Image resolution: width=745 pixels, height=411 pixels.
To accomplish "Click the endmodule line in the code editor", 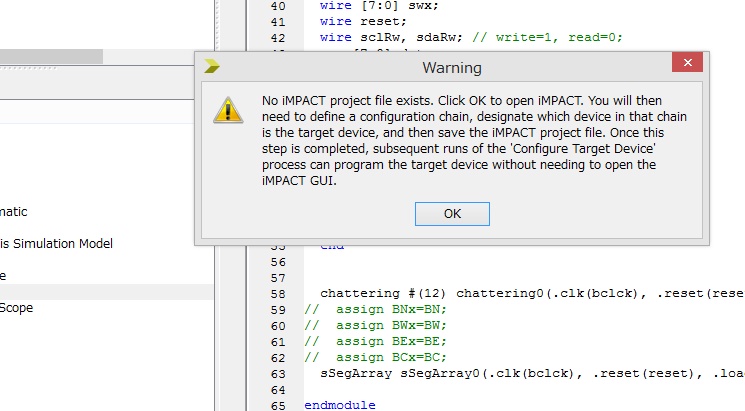I will point(340,405).
